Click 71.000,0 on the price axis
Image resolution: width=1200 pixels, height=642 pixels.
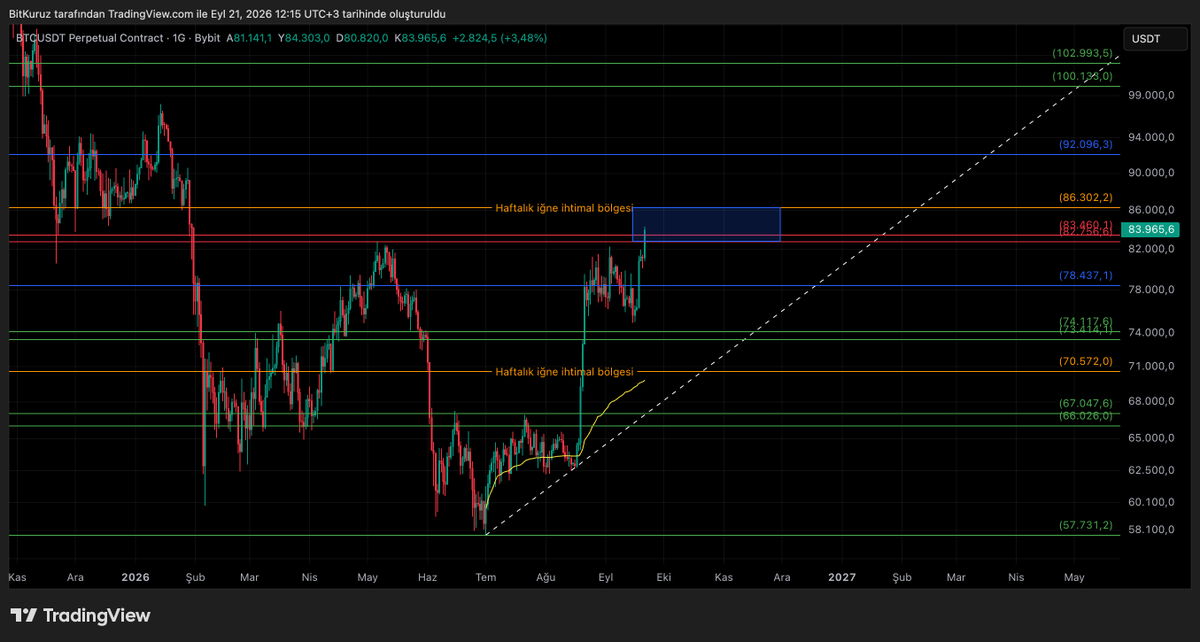(1149, 366)
